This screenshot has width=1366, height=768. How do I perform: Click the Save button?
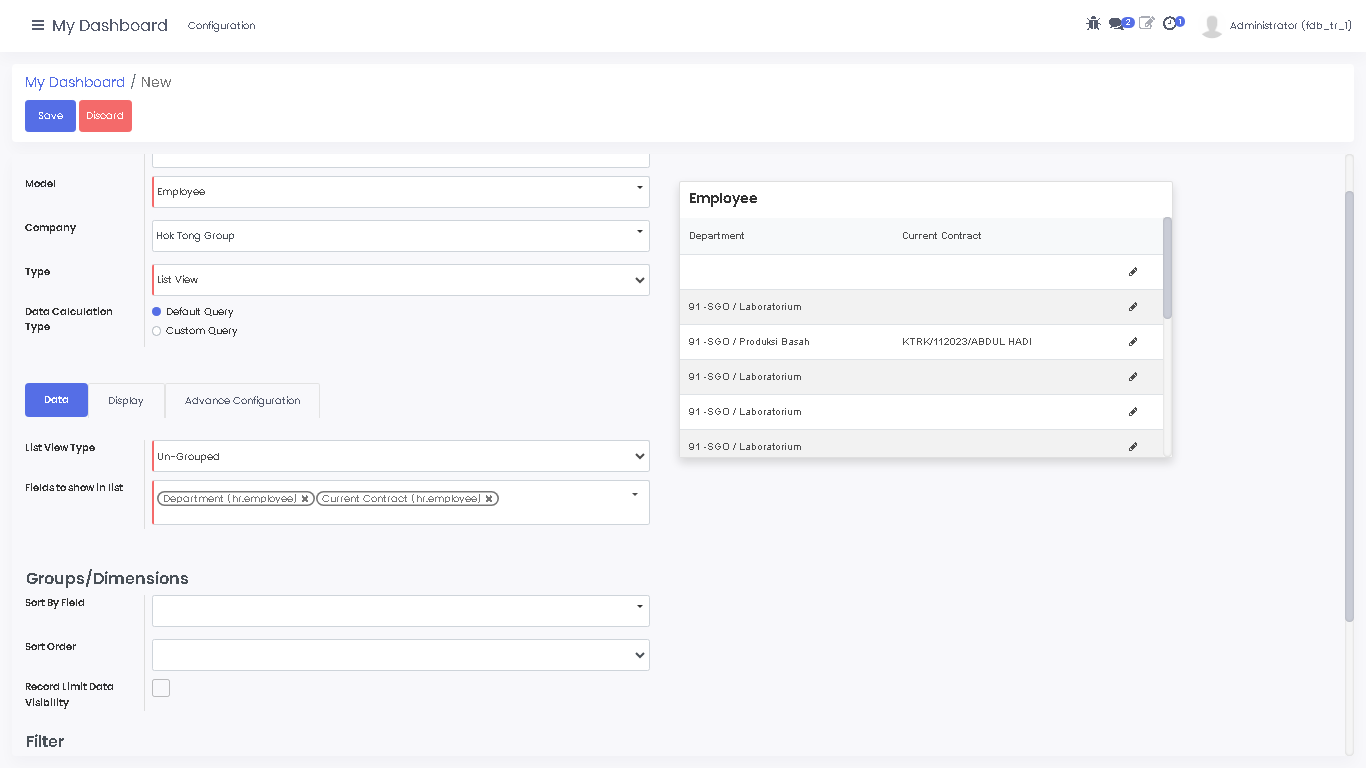click(x=50, y=116)
